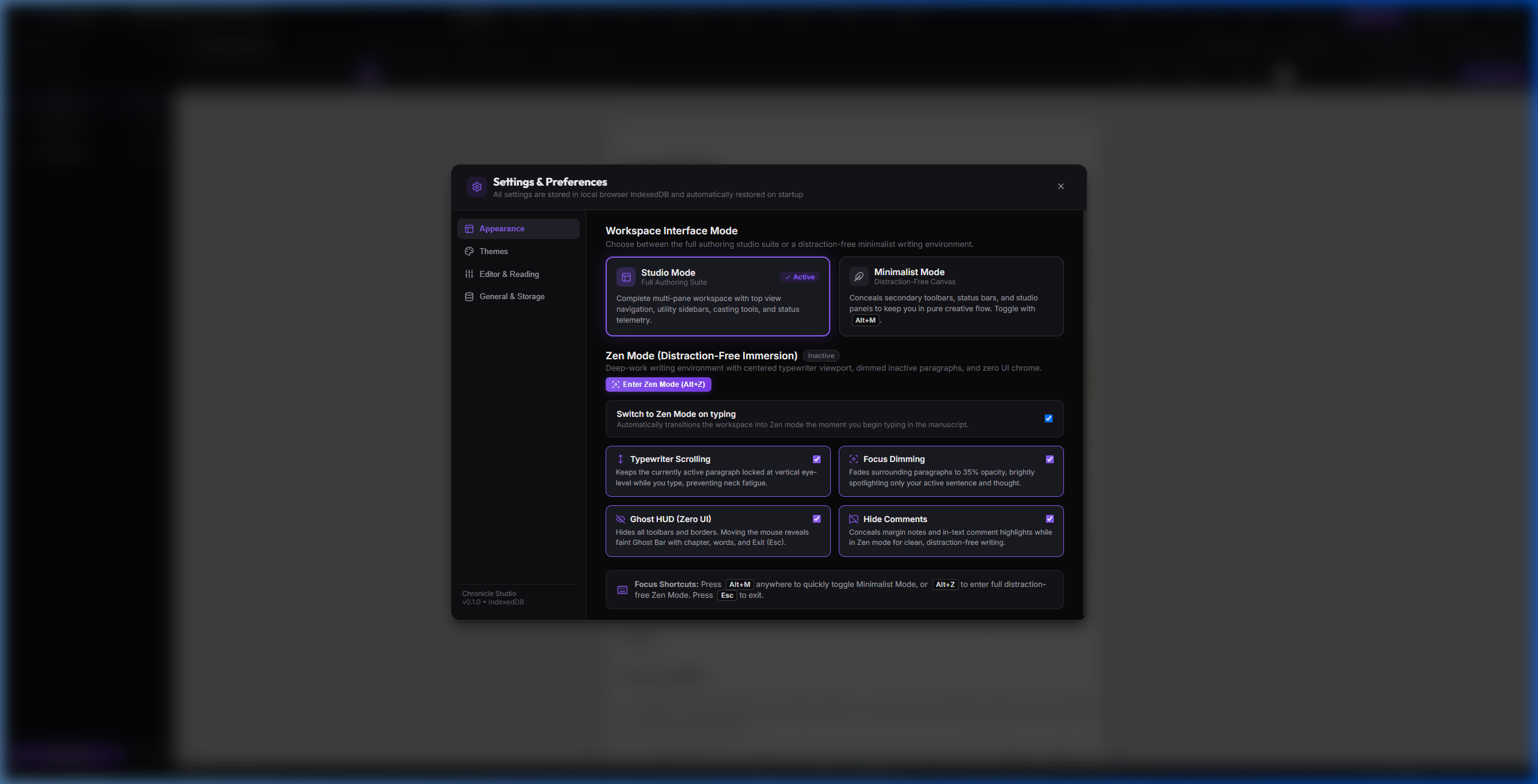Close the Settings & Preferences dialog
This screenshot has width=1538, height=784.
[x=1061, y=186]
